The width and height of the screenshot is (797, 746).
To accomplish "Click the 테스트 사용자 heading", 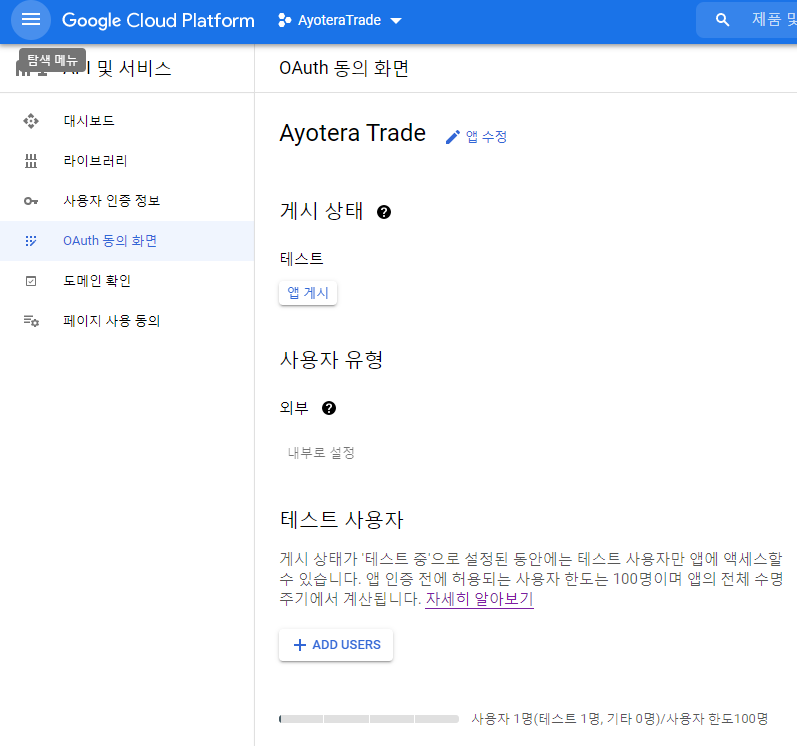I will (342, 520).
